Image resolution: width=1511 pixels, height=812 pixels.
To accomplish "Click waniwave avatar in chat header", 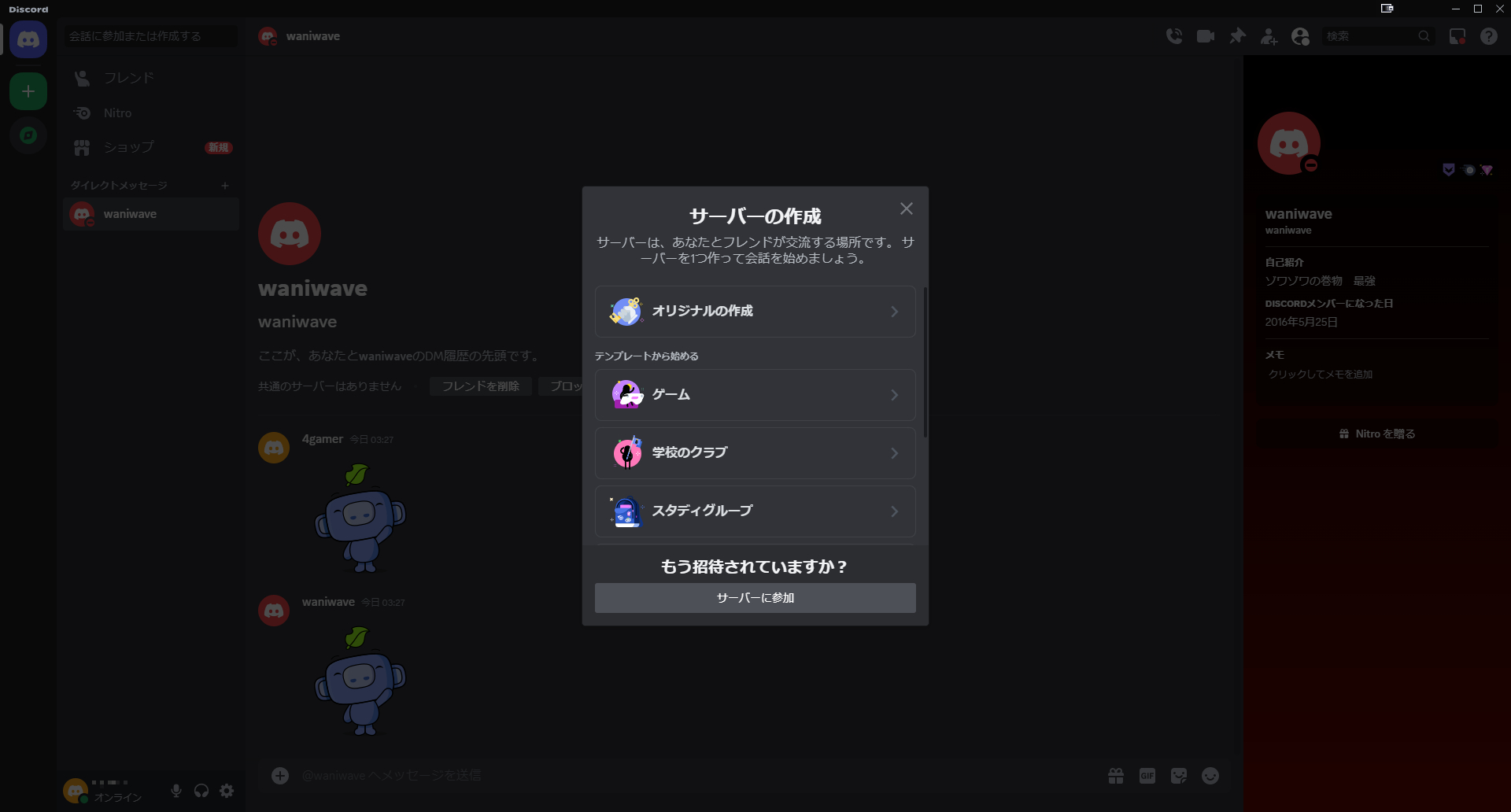I will click(268, 36).
